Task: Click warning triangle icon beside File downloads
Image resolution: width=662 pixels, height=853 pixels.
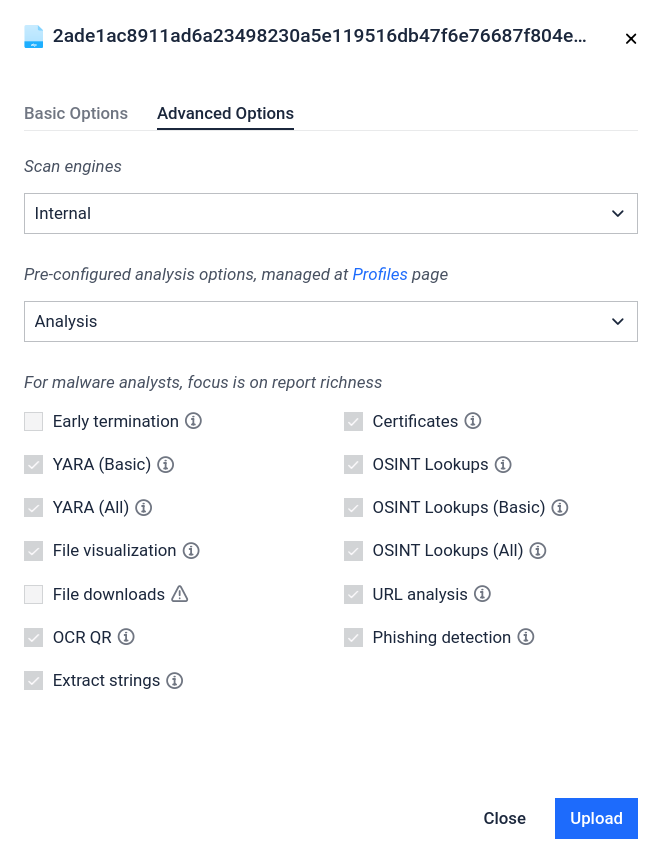Action: (180, 594)
